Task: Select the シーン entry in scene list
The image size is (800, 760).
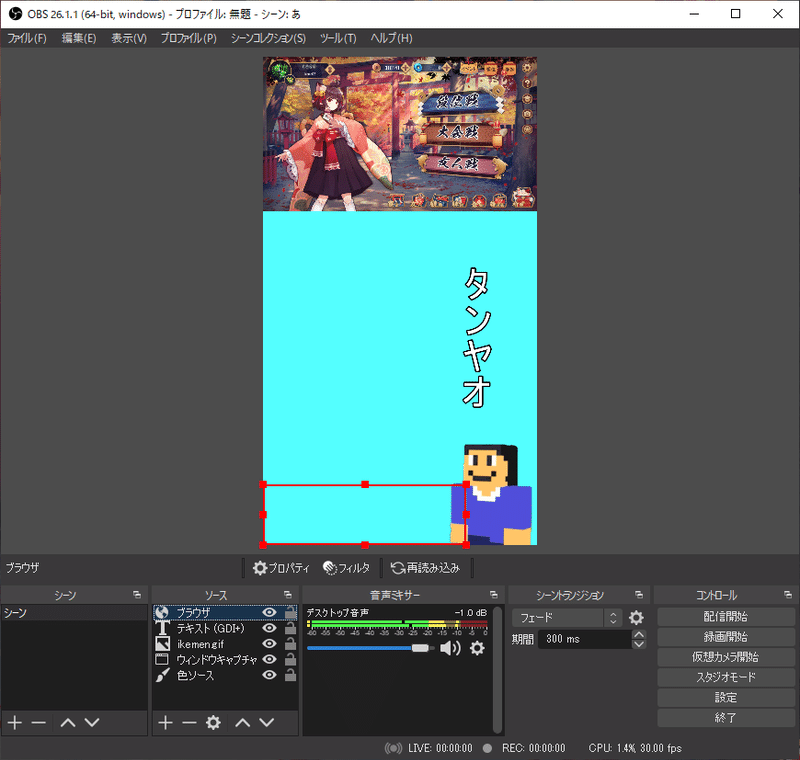Action: [74, 613]
